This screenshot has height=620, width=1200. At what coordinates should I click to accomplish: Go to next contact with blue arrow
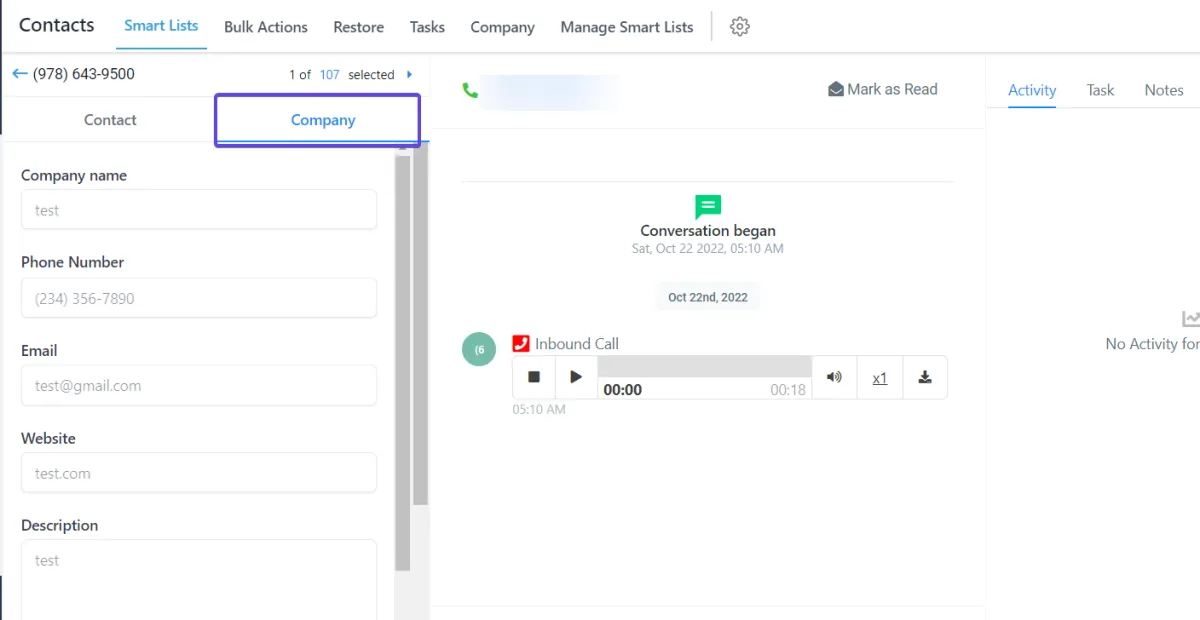coord(410,75)
